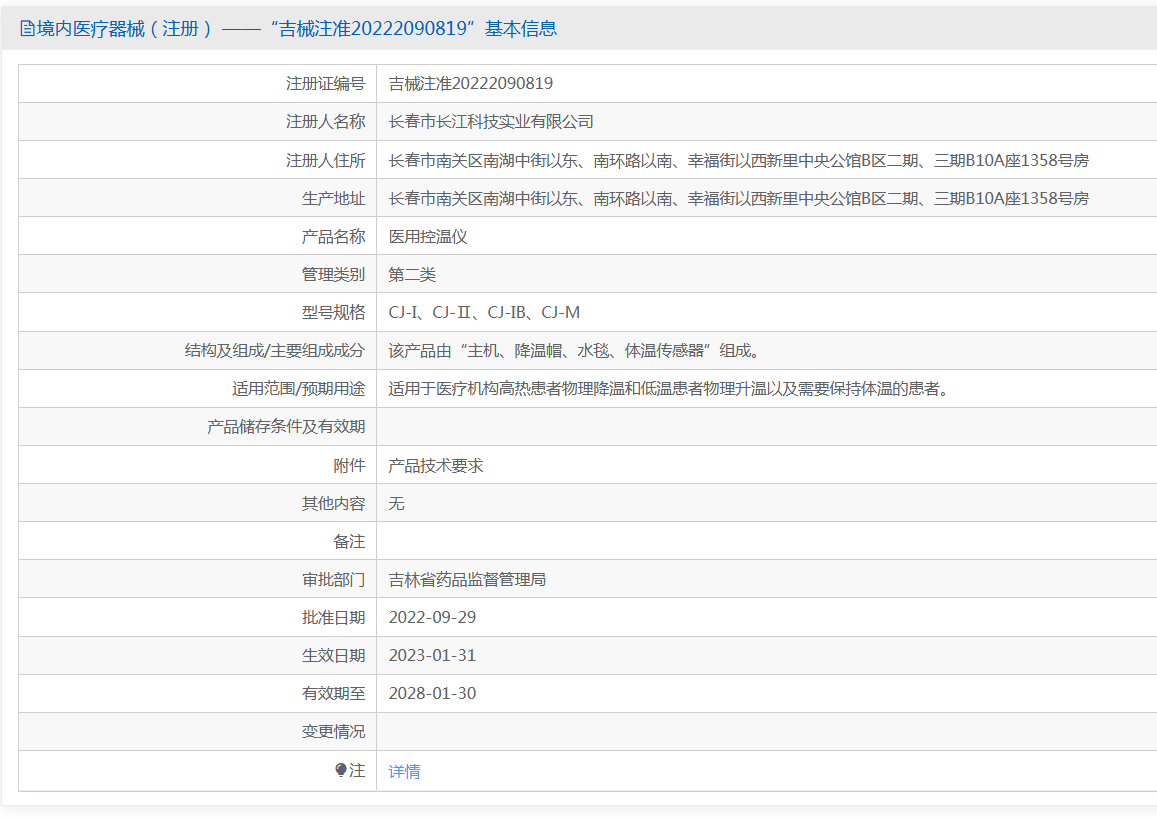
Task: Select approving department 吉林省药品监督管理局
Action: coord(467,580)
